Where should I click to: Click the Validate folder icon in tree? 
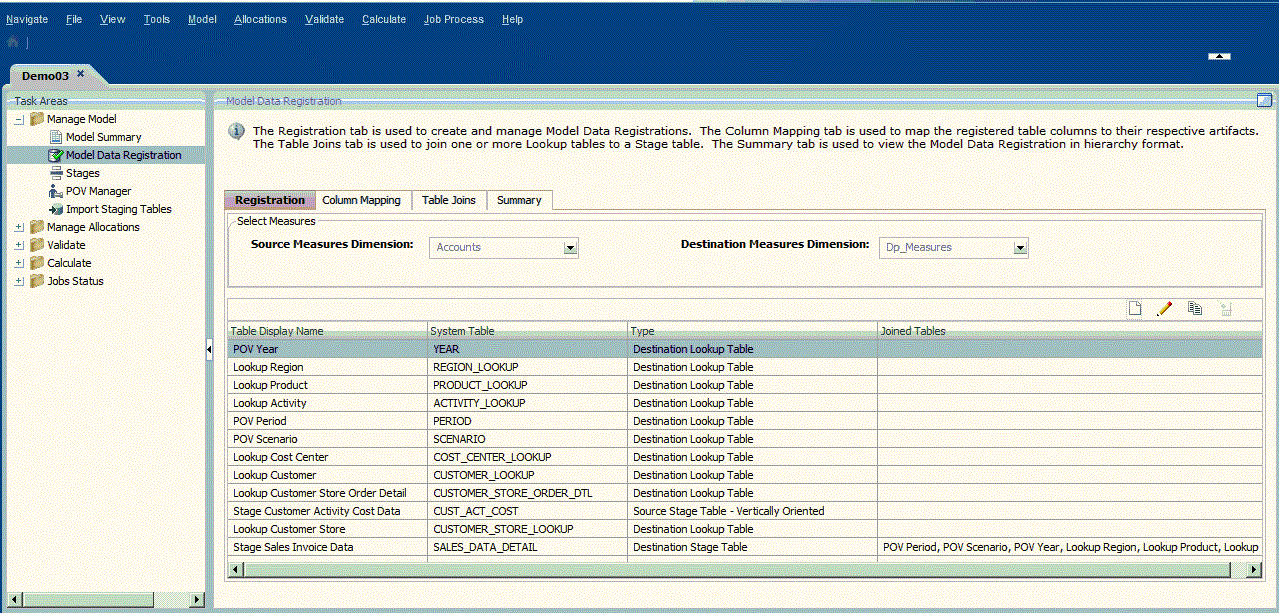[37, 245]
